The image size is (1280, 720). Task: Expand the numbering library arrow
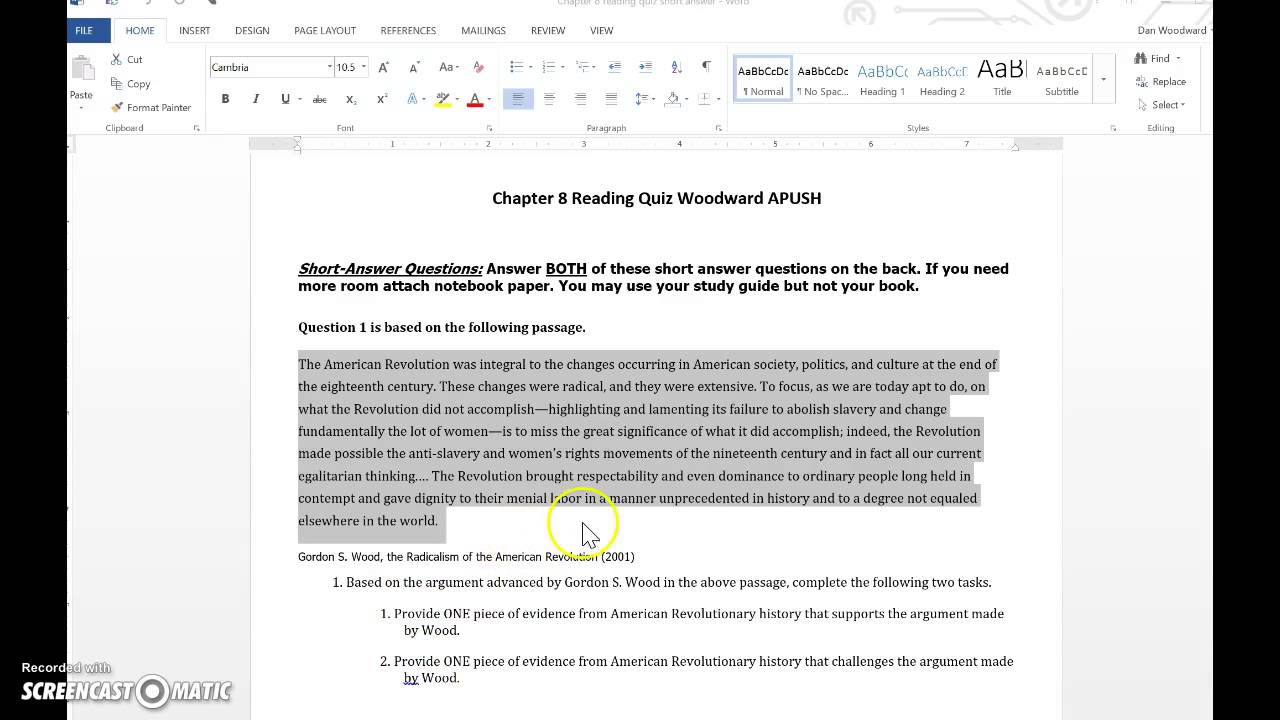562,67
